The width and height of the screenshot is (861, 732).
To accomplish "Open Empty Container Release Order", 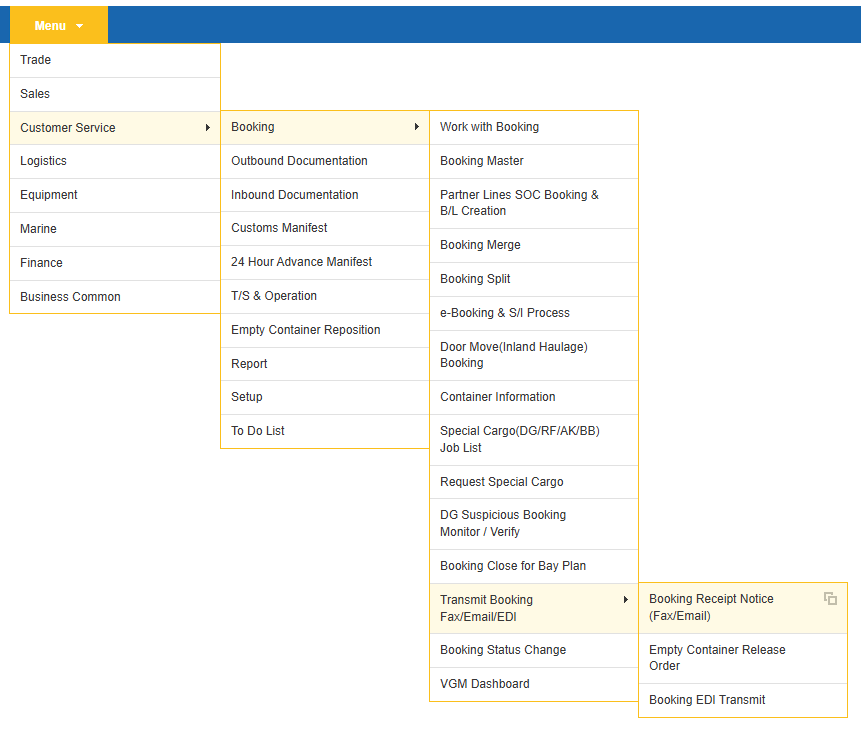I will point(743,658).
